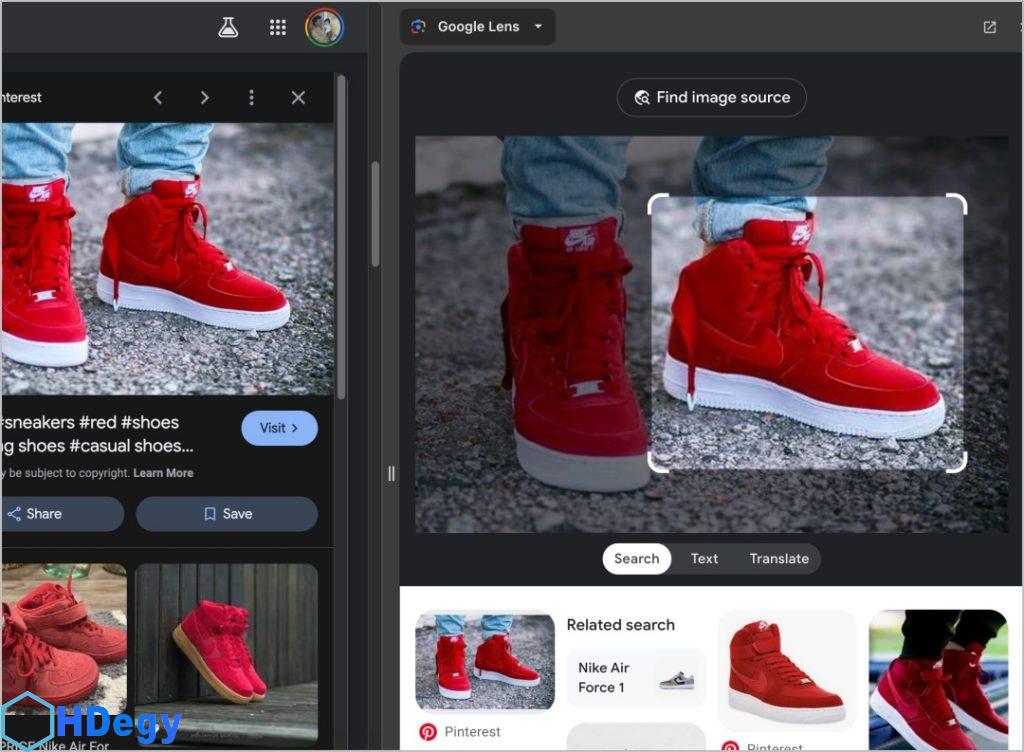
Task: Click the Google account profile avatar
Action: [324, 28]
